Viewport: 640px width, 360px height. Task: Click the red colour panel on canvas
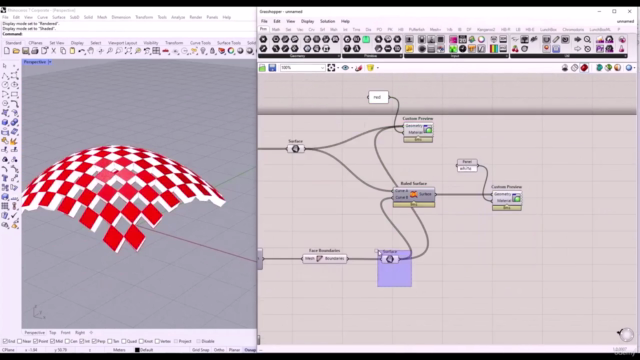coord(378,97)
